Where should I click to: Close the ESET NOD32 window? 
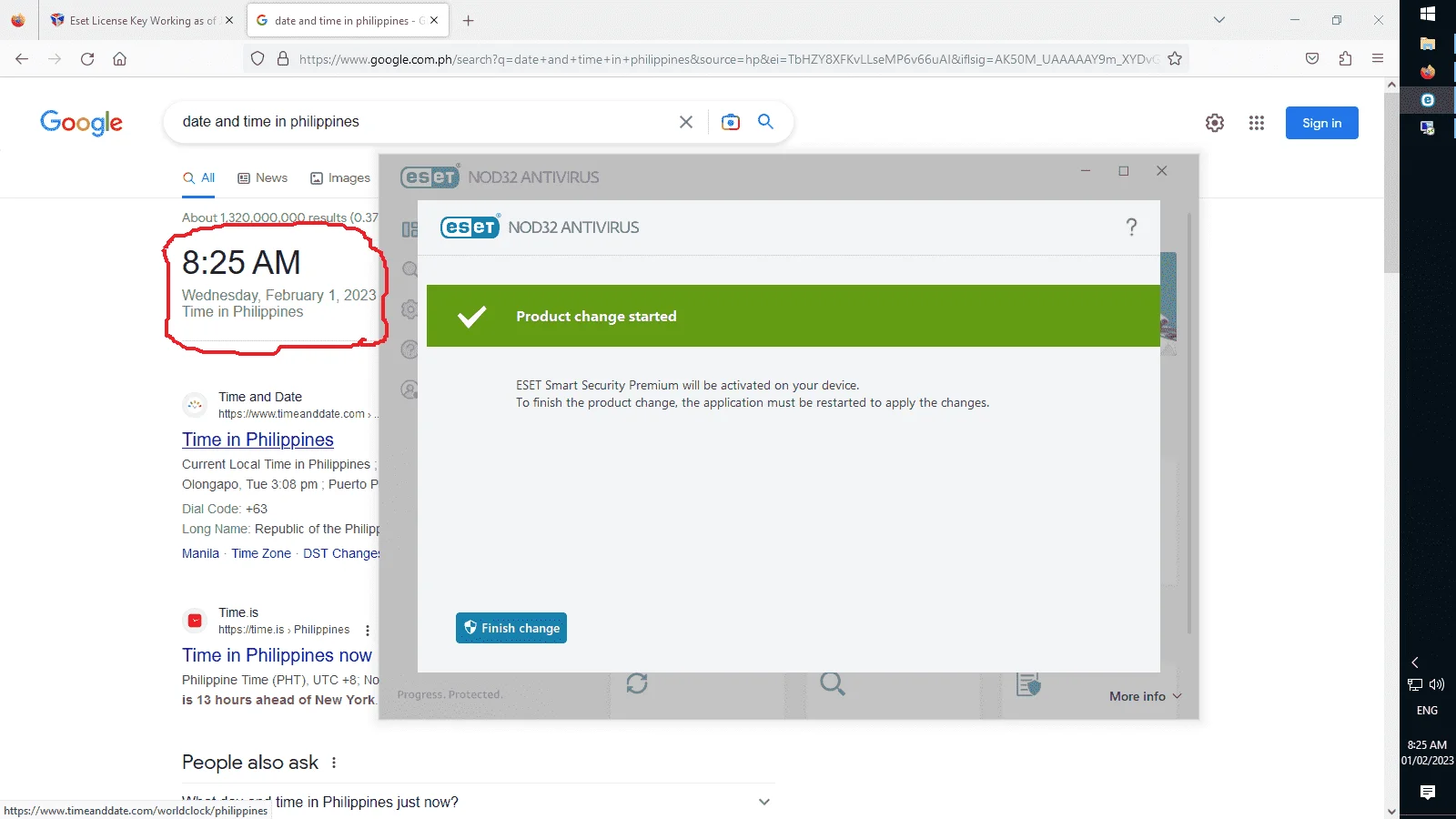[x=1162, y=171]
